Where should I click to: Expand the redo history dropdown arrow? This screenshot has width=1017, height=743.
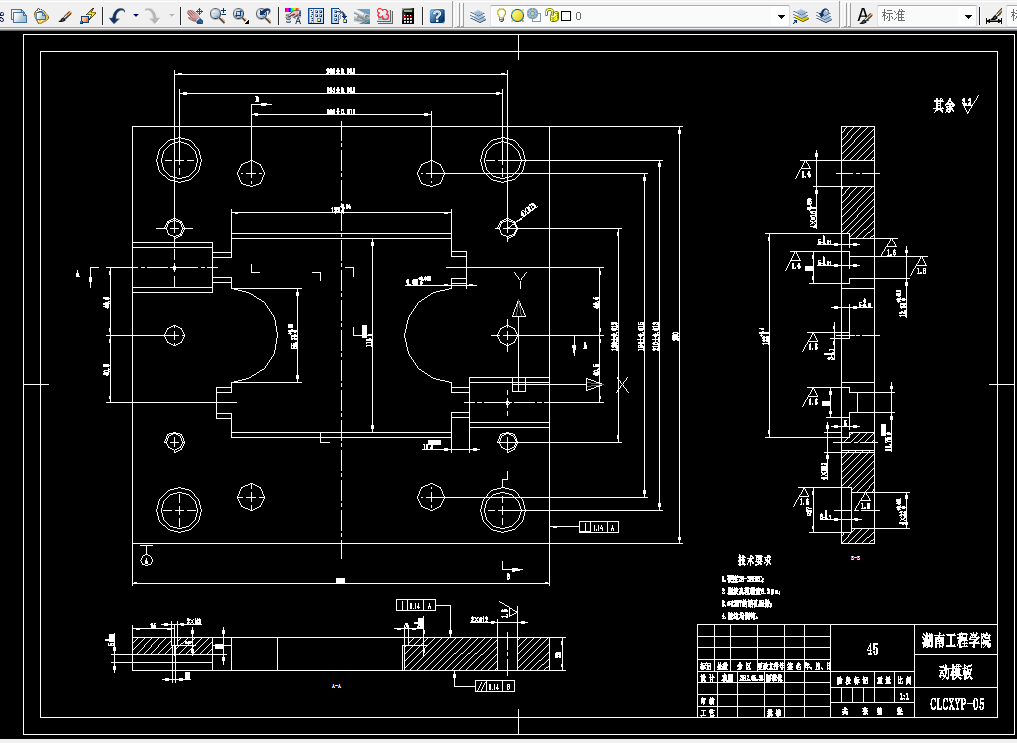pyautogui.click(x=172, y=16)
